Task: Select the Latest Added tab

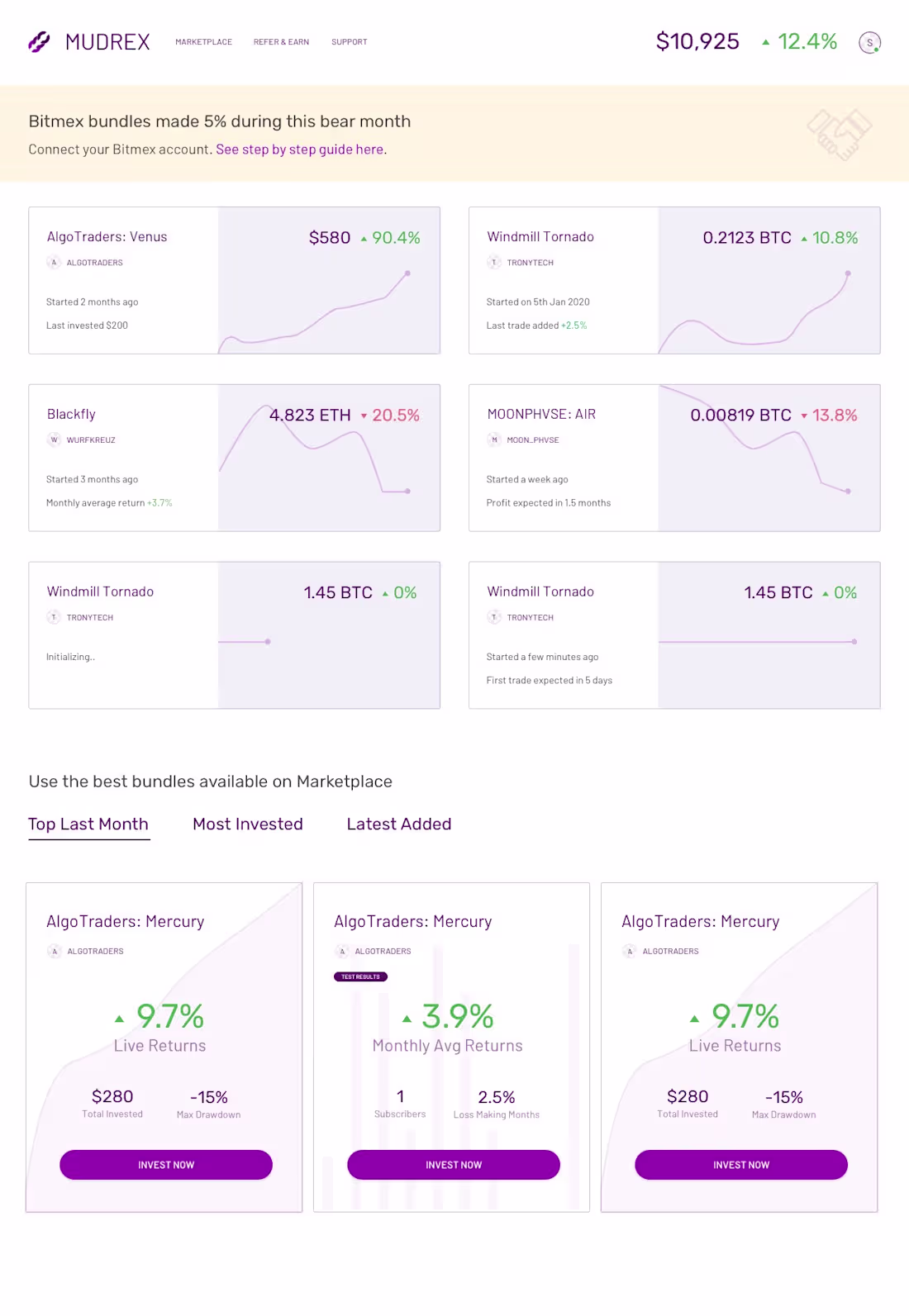Action: point(398,824)
